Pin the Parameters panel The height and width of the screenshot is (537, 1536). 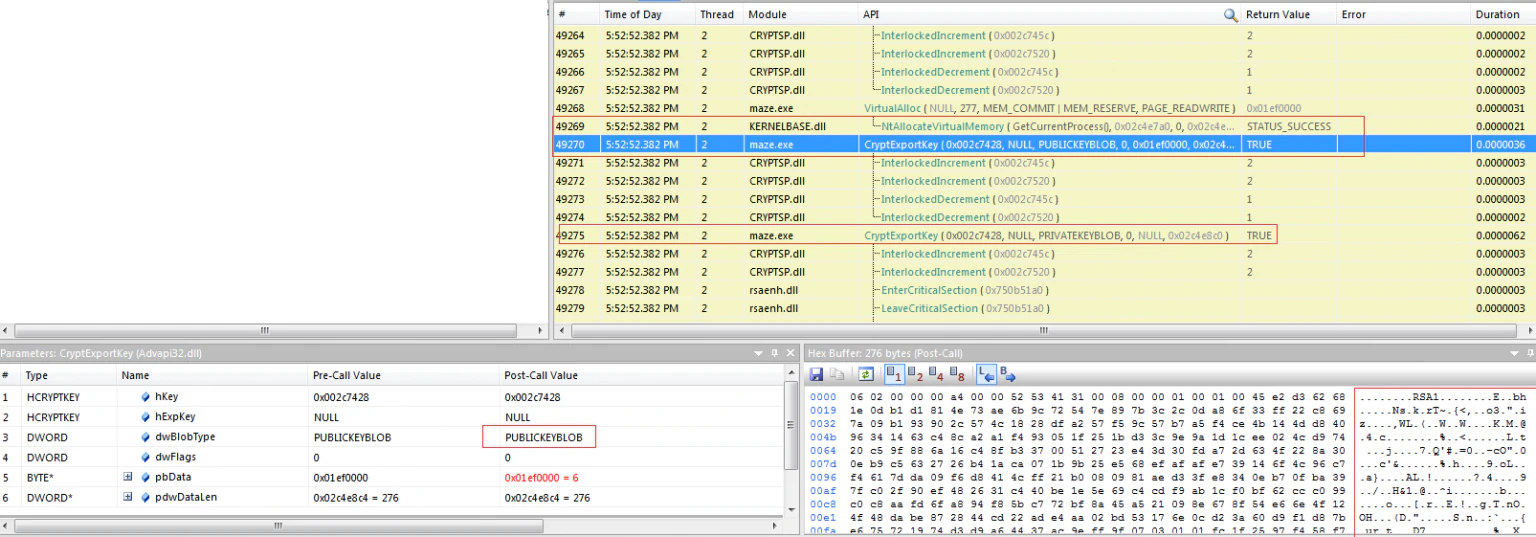coord(774,352)
